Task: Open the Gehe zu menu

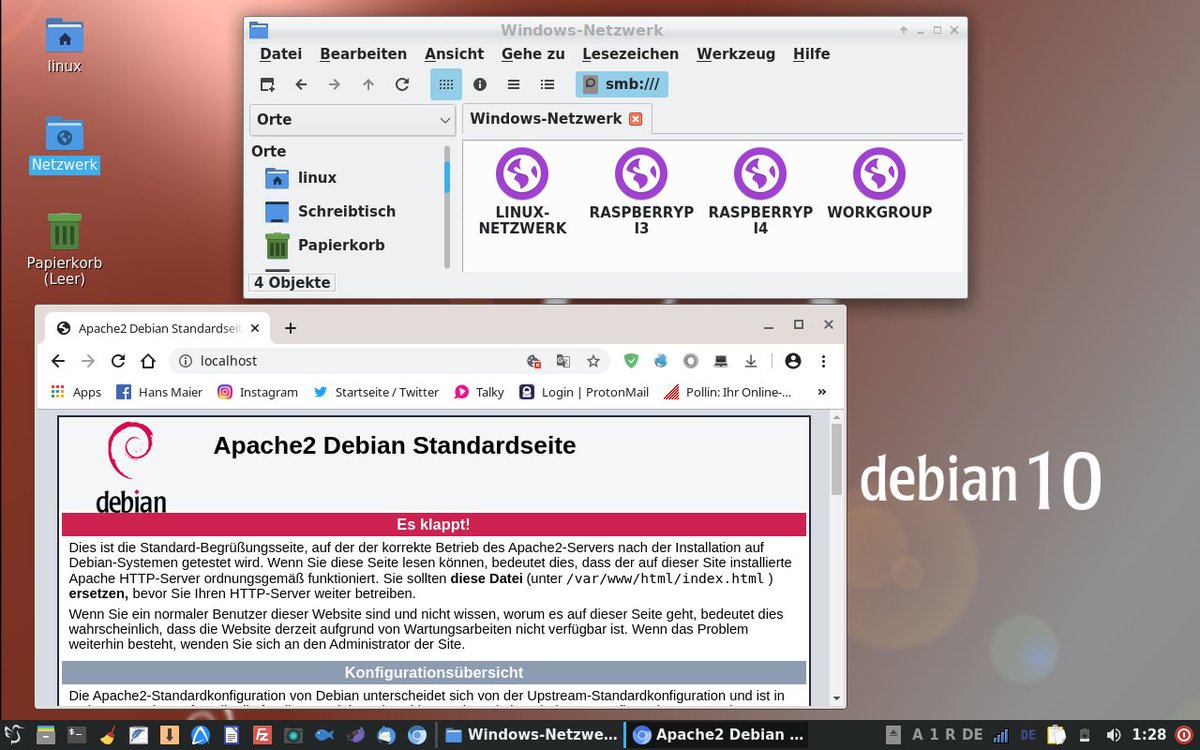Action: [x=533, y=54]
